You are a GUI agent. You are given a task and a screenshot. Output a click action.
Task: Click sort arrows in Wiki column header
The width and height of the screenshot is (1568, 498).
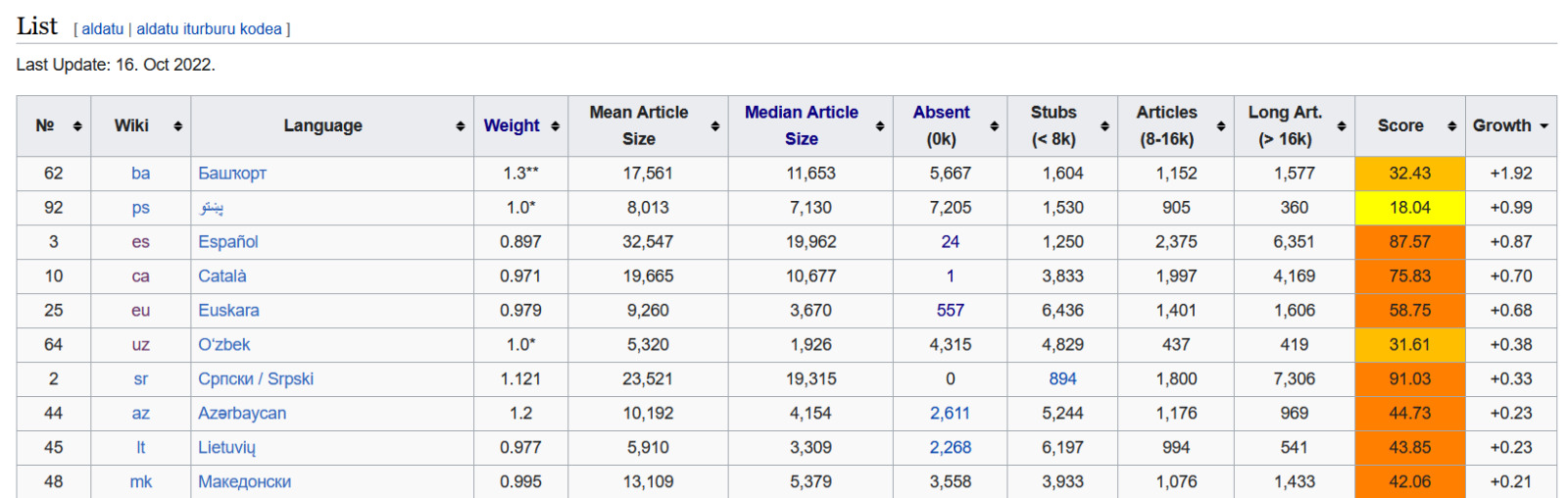pyautogui.click(x=177, y=126)
